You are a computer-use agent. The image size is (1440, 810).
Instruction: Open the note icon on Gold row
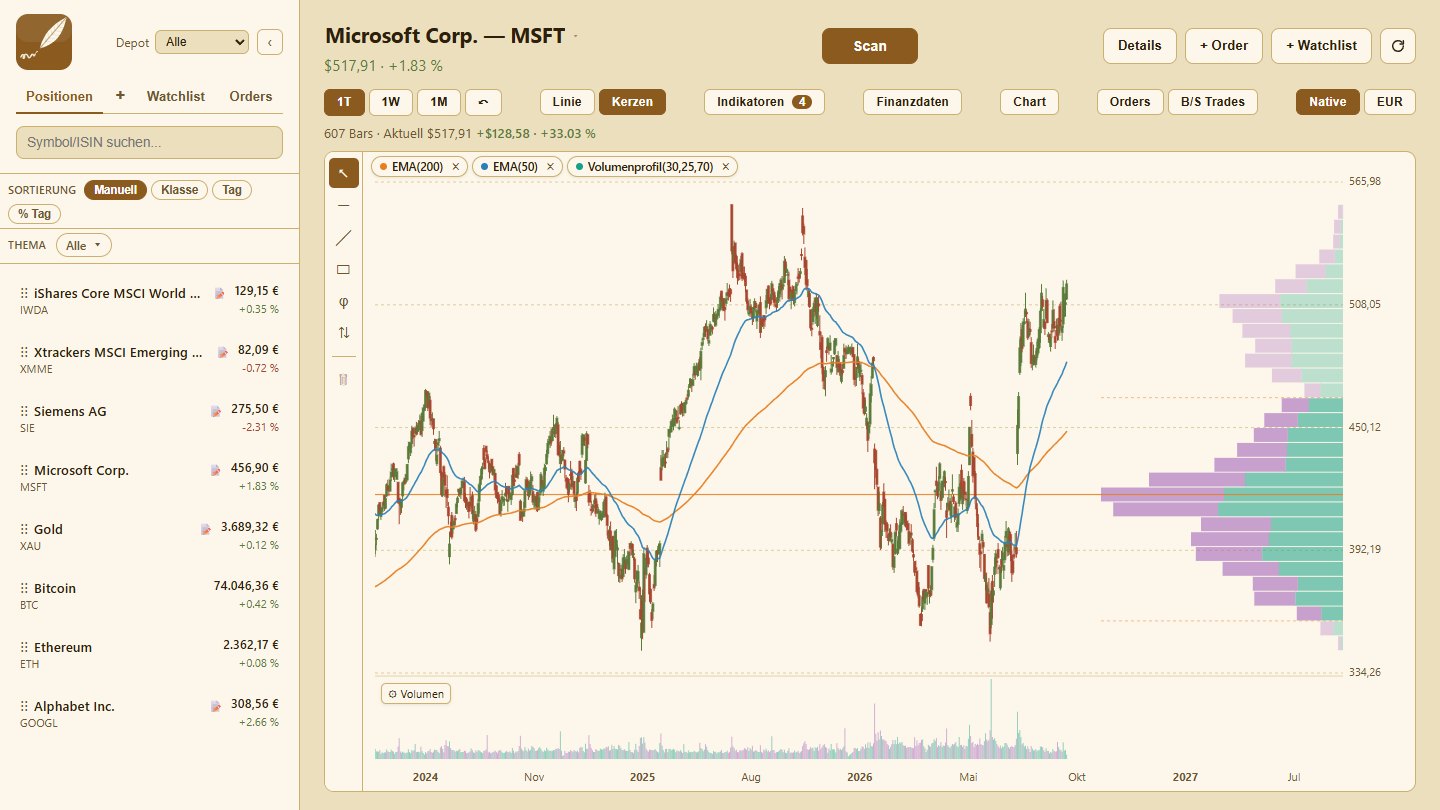206,529
